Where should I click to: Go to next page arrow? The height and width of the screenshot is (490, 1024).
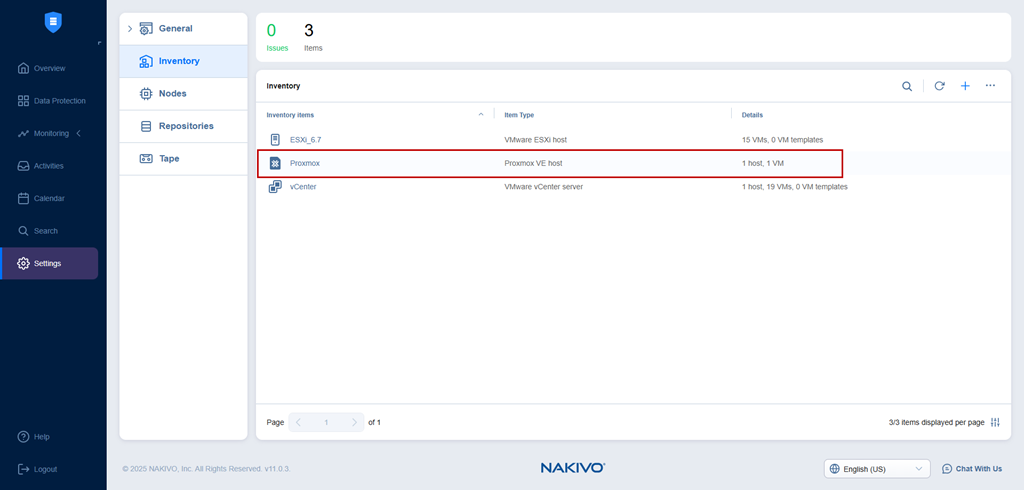click(x=355, y=423)
